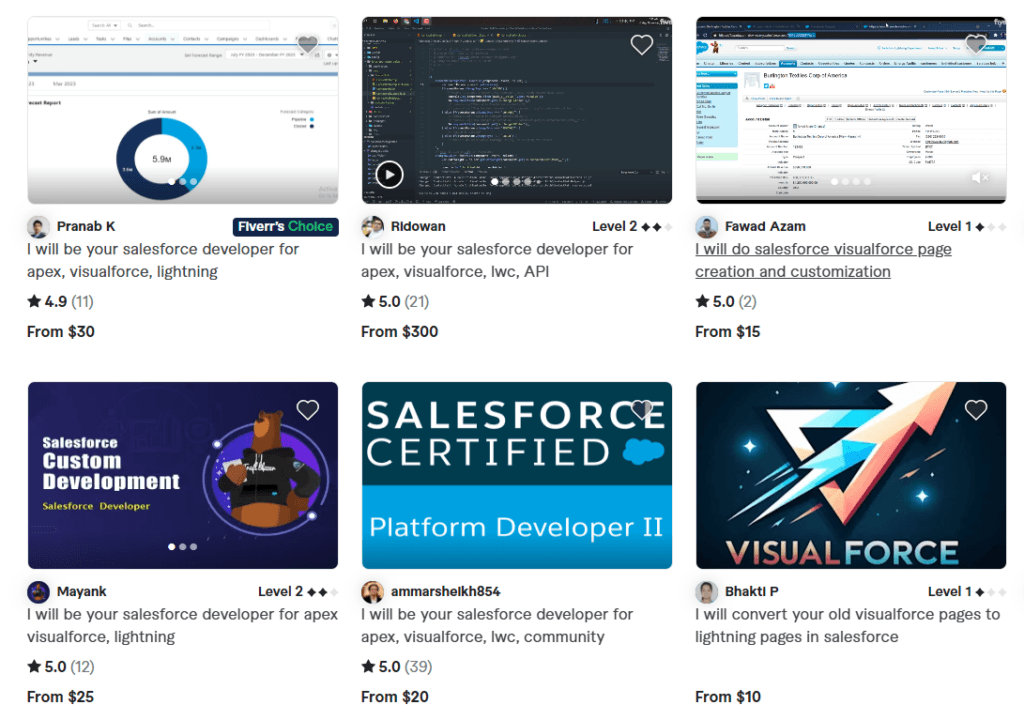This screenshot has height=720, width=1024.
Task: Click Ridowan's Level 2 seller badge
Action: 632,226
